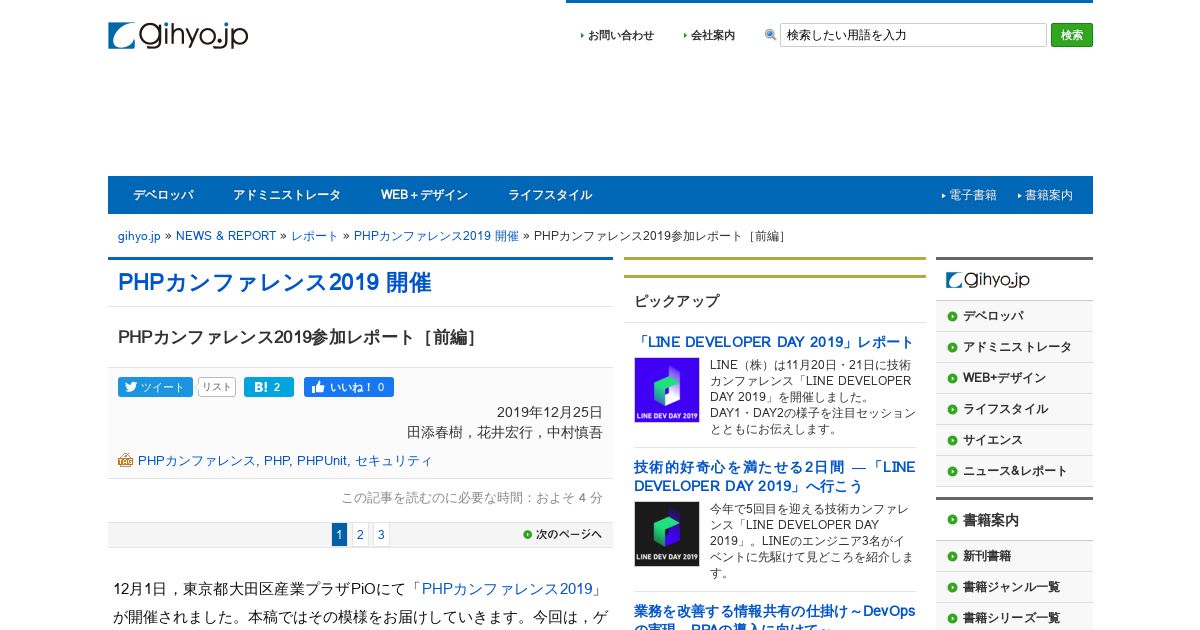The height and width of the screenshot is (630, 1200).
Task: Click gihyo.jp breadcrumb link
Action: pyautogui.click(x=139, y=236)
